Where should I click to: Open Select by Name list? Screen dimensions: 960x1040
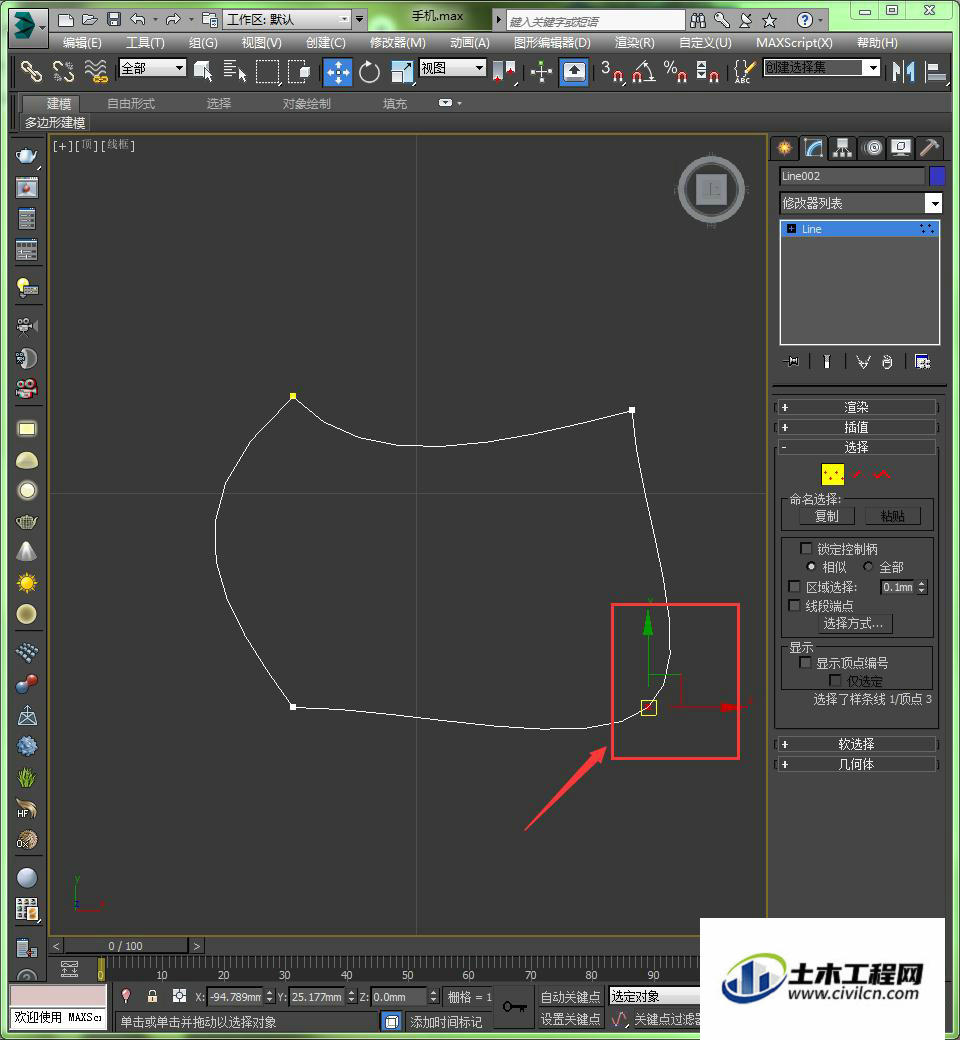coord(234,71)
